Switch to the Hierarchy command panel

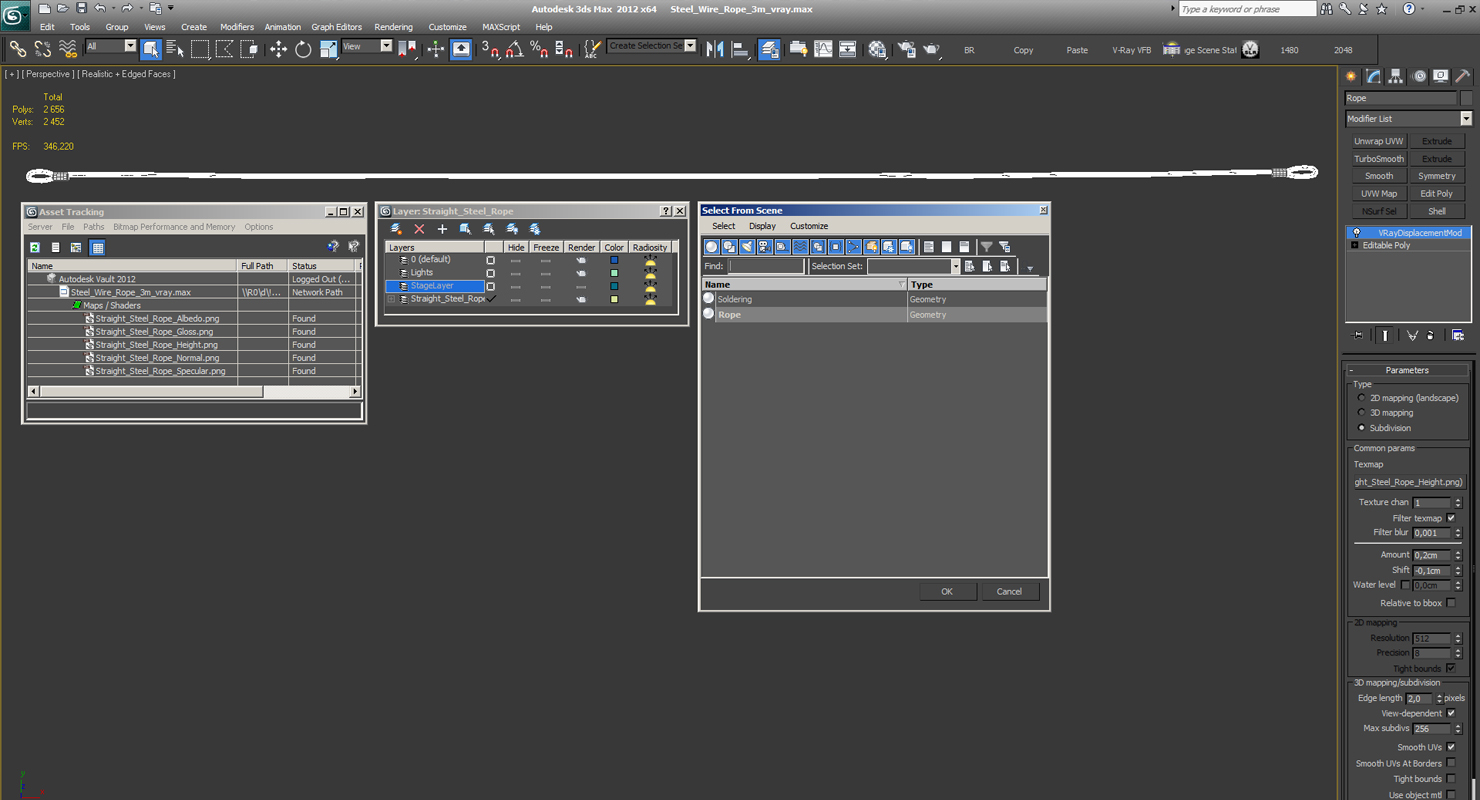(x=1396, y=76)
